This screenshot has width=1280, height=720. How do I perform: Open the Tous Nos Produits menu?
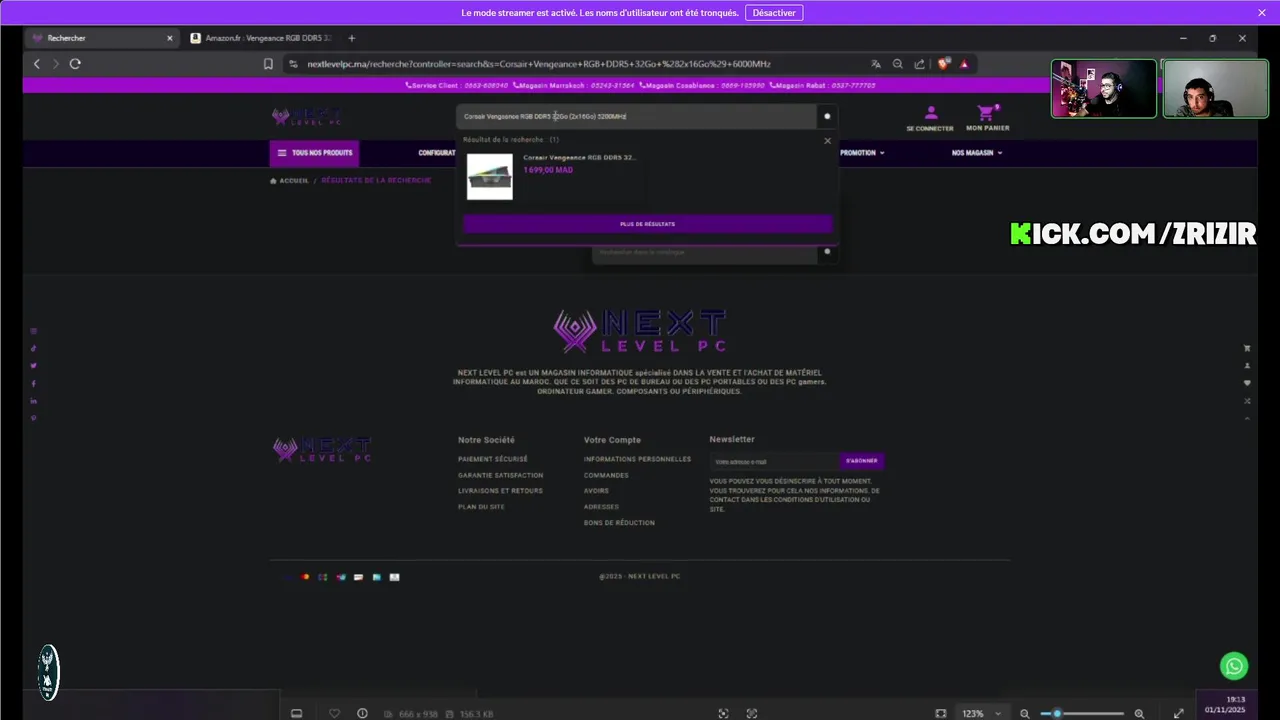315,153
